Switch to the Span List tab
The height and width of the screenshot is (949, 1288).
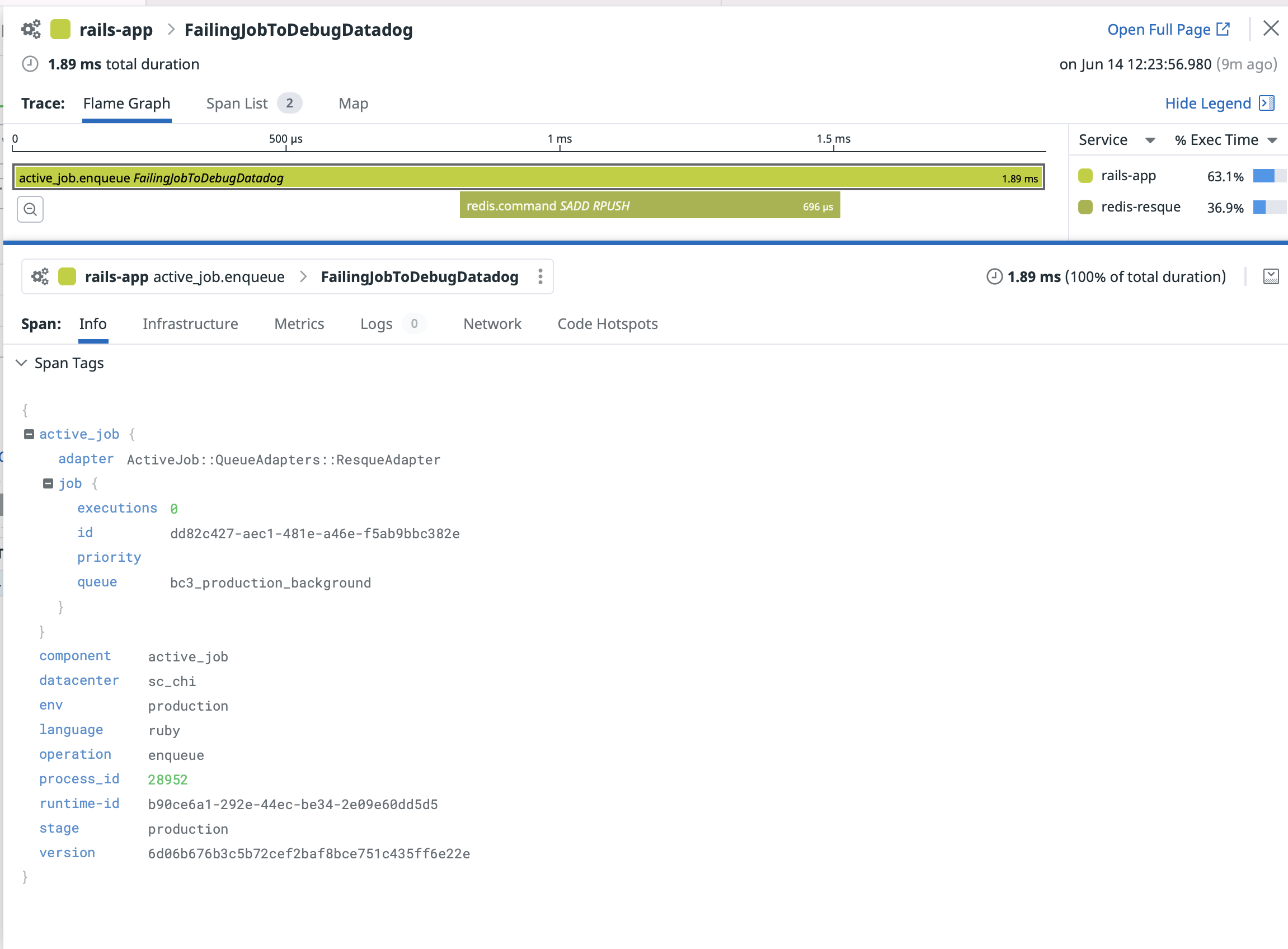pyautogui.click(x=237, y=104)
